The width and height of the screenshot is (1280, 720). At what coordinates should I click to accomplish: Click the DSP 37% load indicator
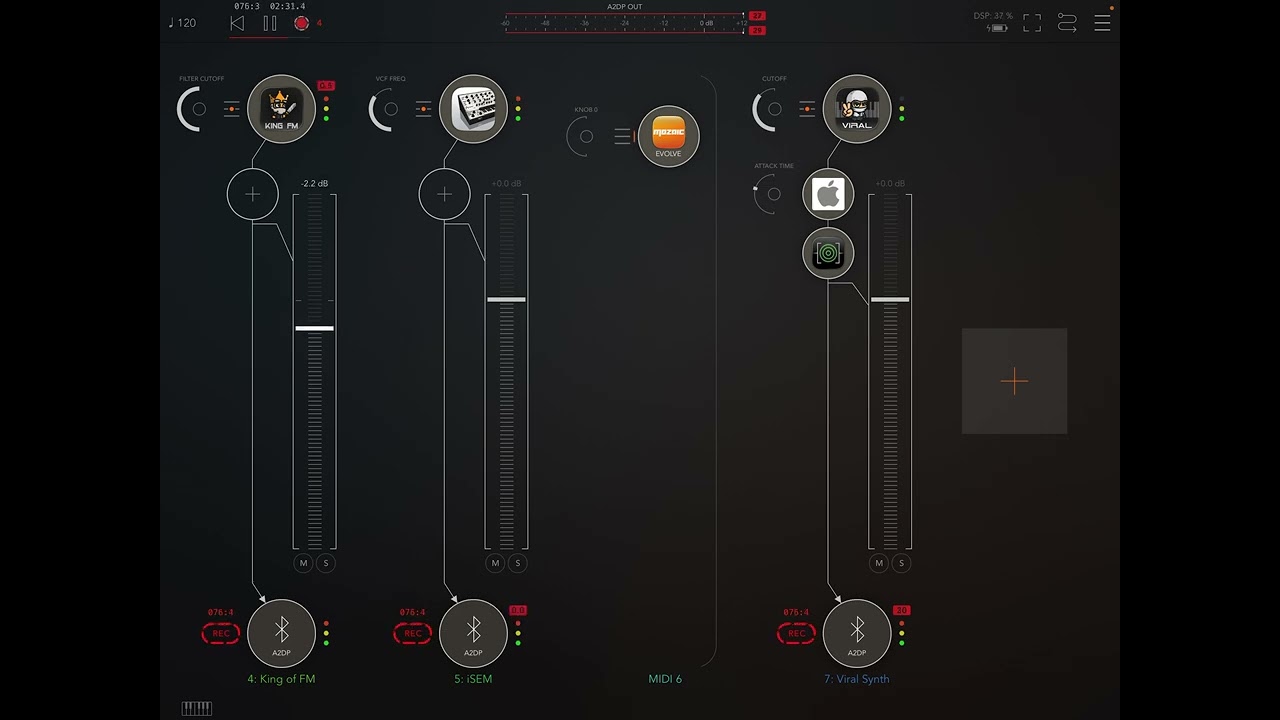tap(993, 16)
